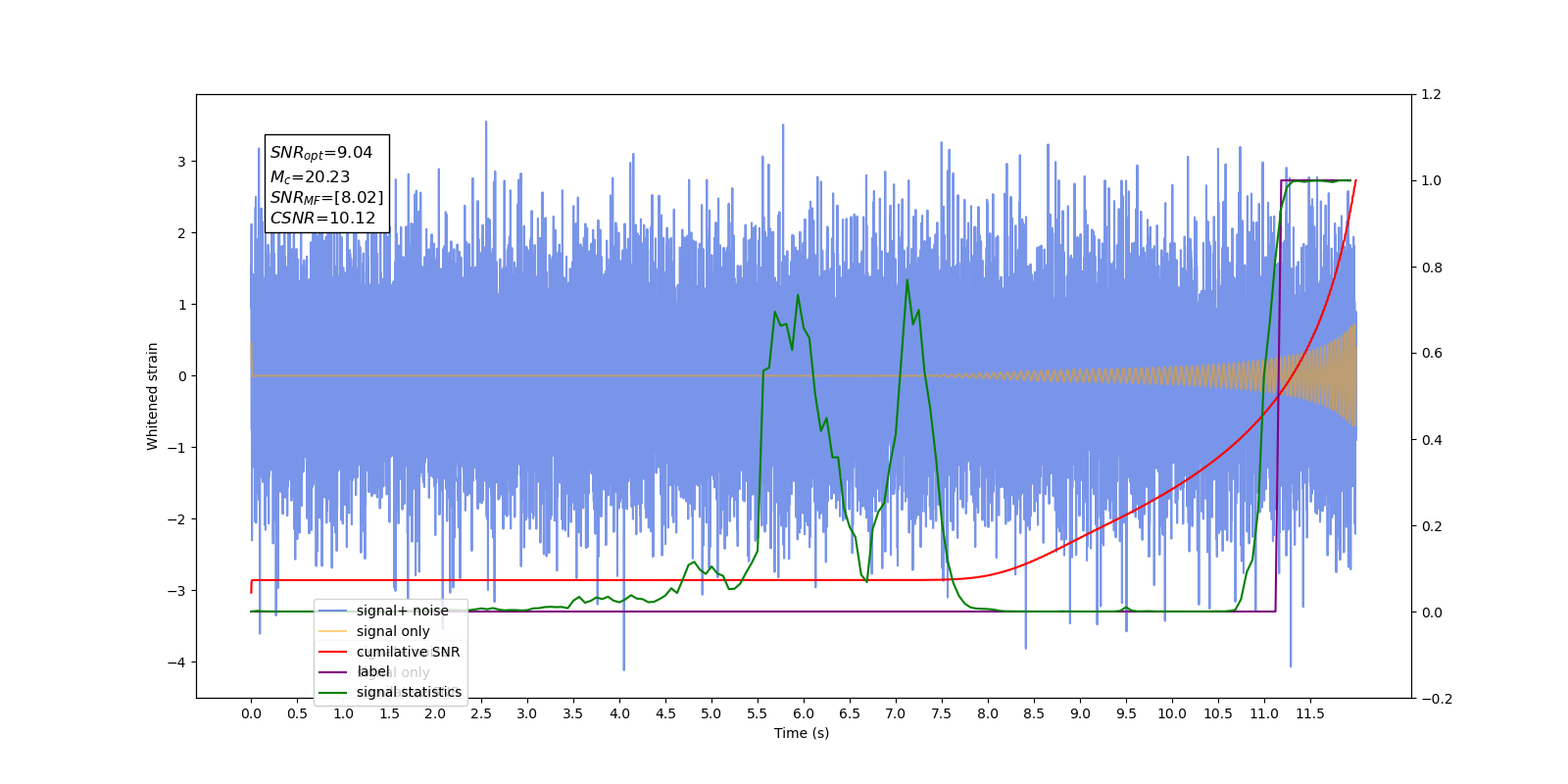This screenshot has width=1568, height=784.
Task: Click the SNRMF=[8.02] annotation line
Action: pos(327,198)
